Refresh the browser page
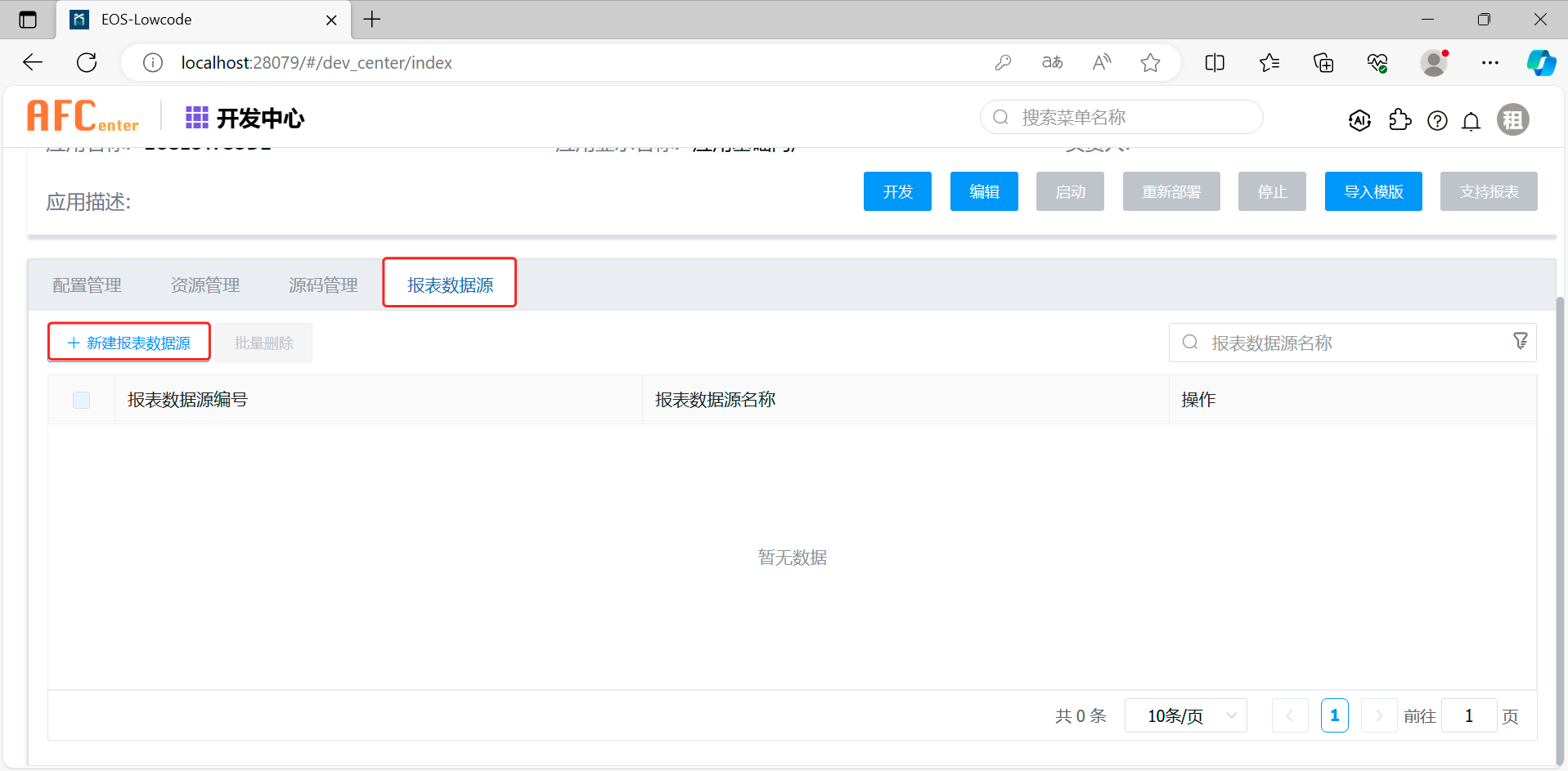Screen dimensions: 1568x771 click(x=87, y=63)
